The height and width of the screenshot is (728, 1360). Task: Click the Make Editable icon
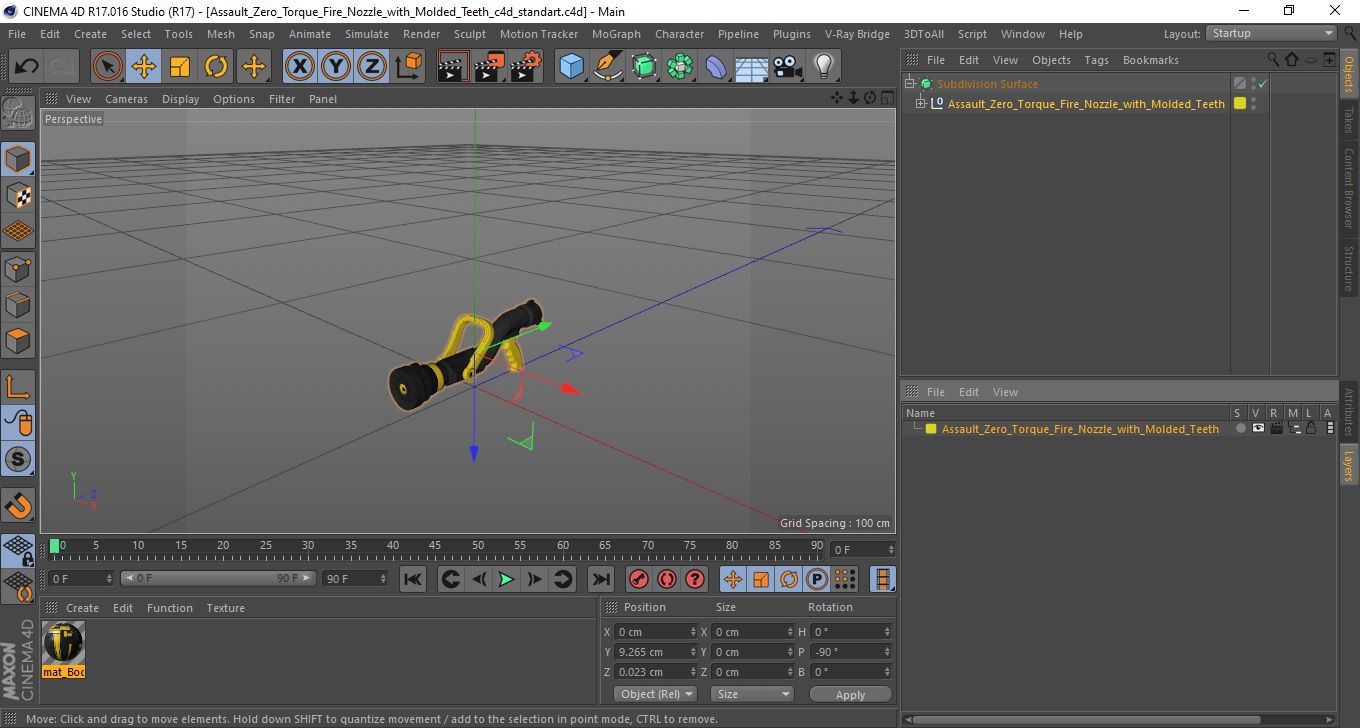(18, 113)
